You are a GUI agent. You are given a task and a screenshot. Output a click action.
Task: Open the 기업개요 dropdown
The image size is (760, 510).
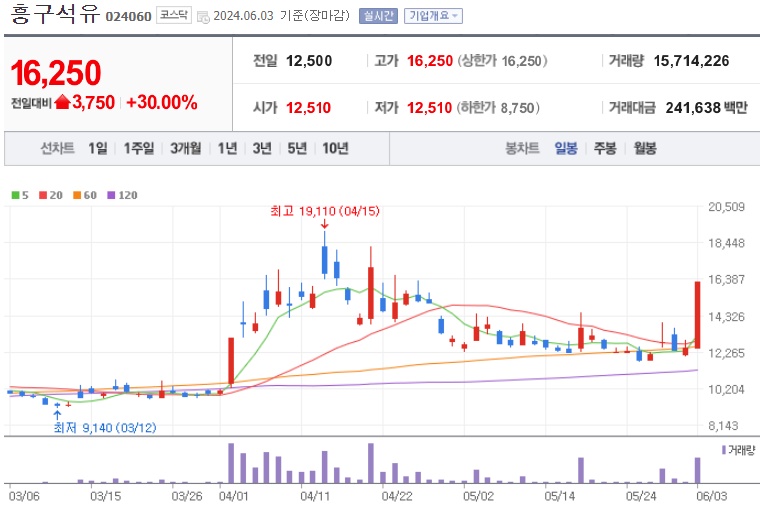click(433, 16)
